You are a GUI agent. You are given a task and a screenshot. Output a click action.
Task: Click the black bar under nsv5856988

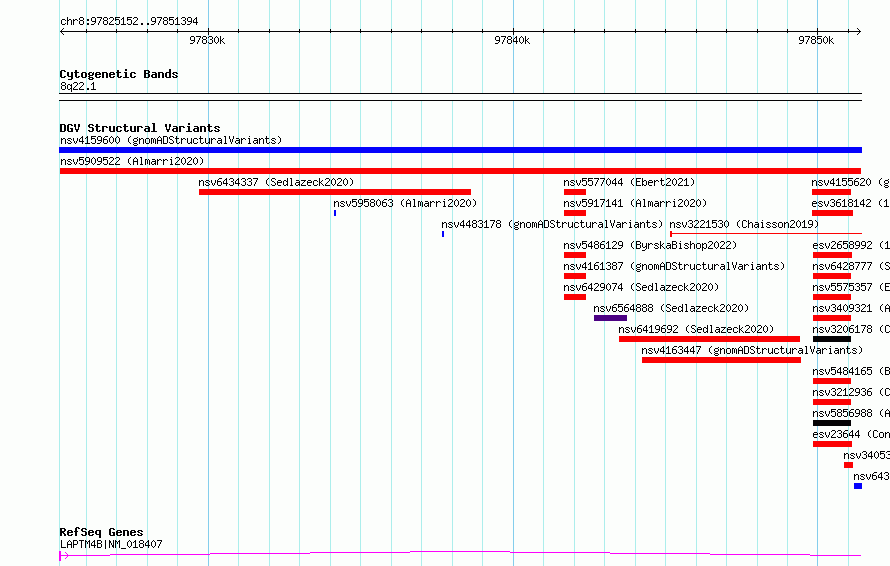(x=832, y=423)
